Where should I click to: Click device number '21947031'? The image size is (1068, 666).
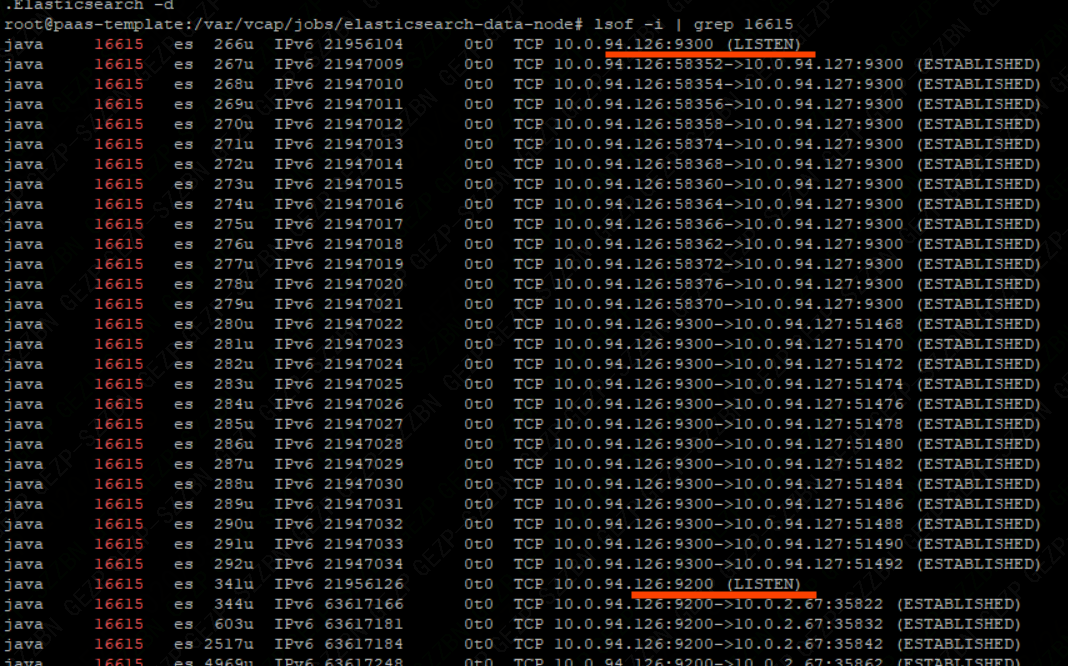pyautogui.click(x=364, y=505)
